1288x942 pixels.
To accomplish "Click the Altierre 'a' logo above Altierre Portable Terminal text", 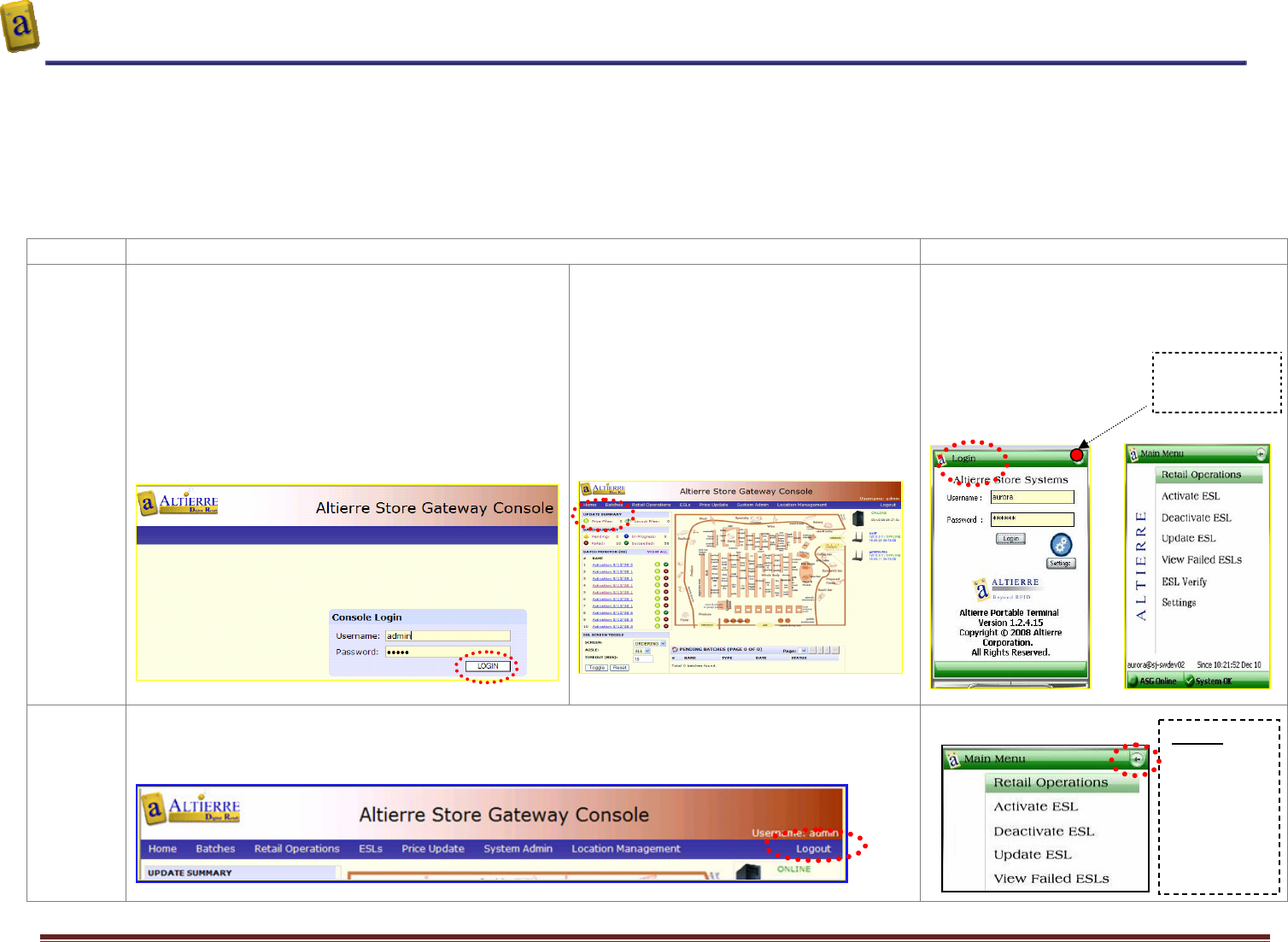I will pos(982,589).
